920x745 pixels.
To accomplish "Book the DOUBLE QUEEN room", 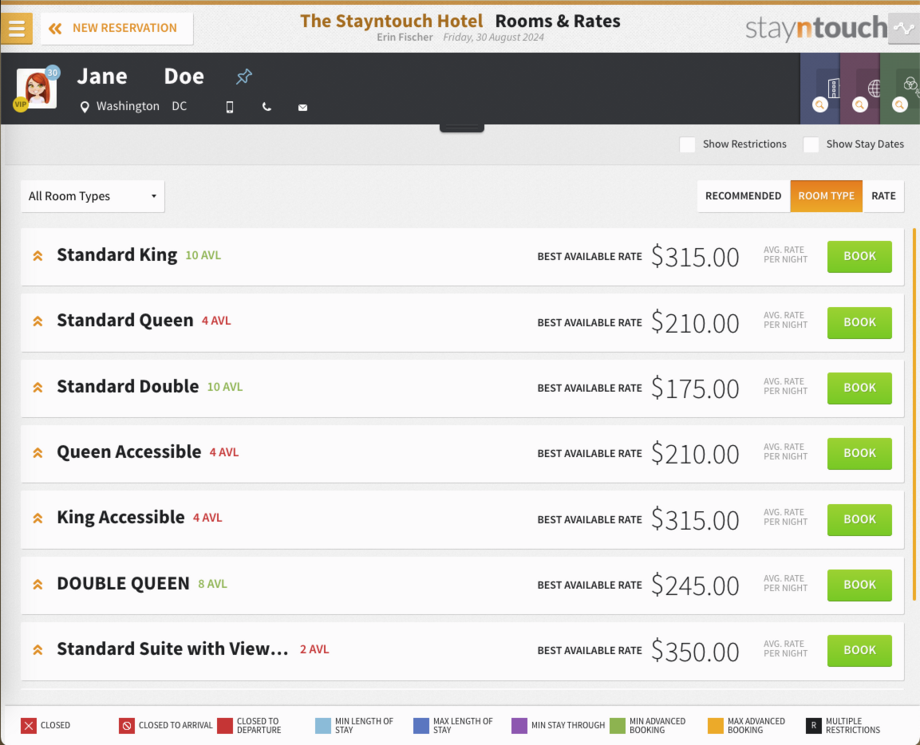I will tap(860, 585).
